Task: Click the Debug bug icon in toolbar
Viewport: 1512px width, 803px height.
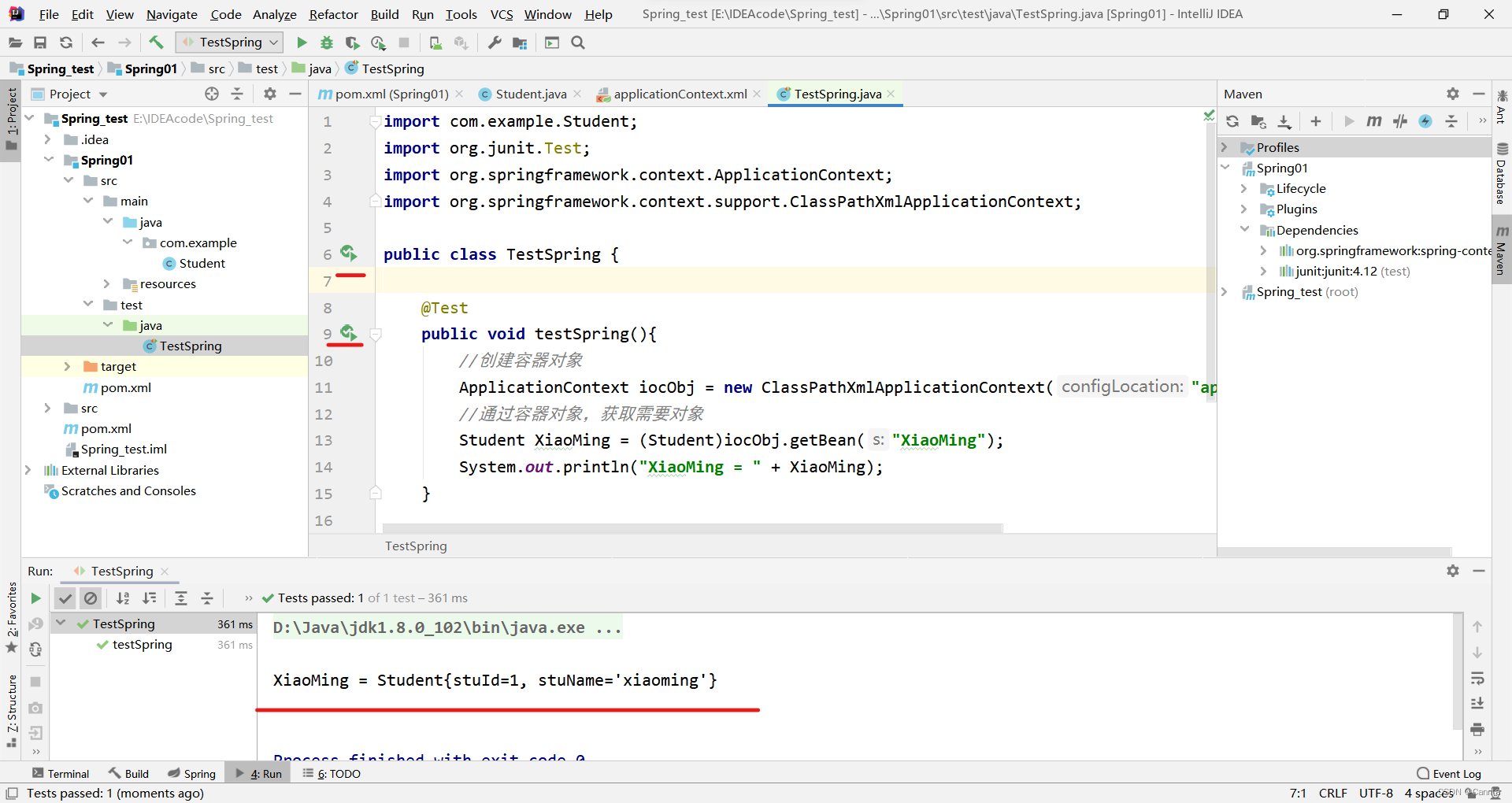Action: (x=327, y=43)
